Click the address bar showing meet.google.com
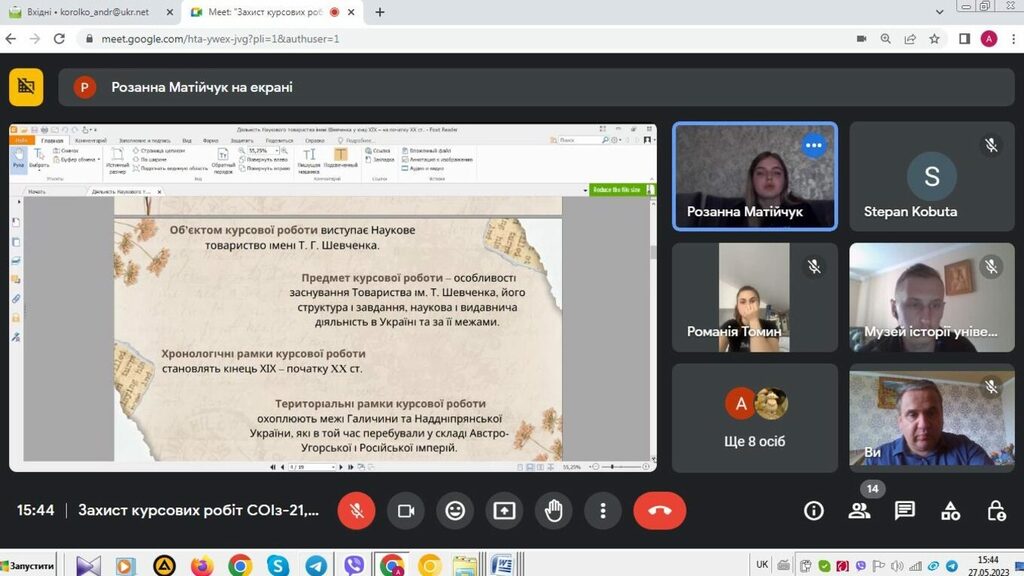 (450, 39)
